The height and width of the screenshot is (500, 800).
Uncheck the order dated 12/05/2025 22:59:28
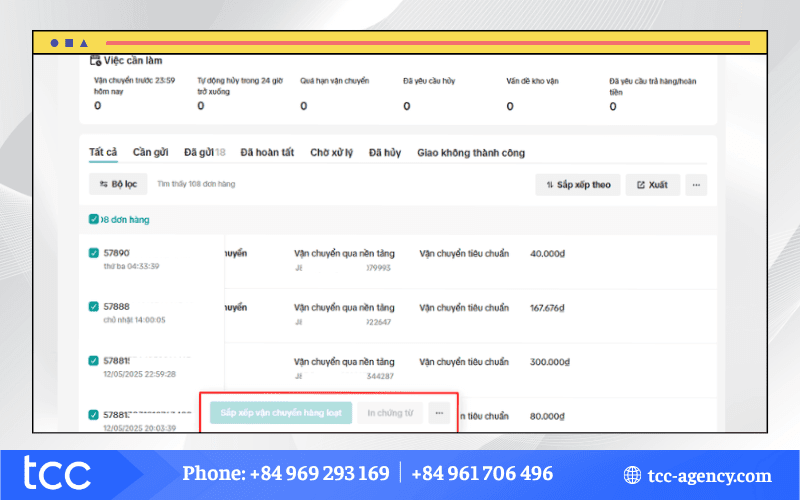(x=94, y=360)
